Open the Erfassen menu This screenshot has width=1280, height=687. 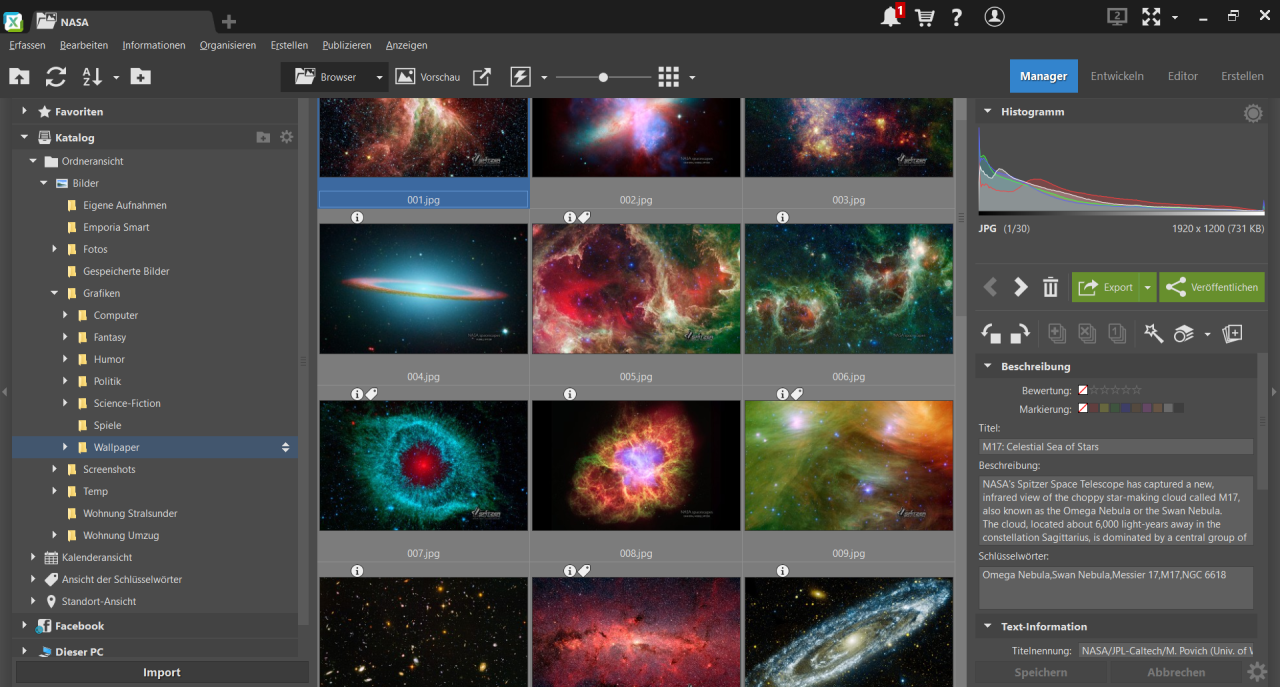(x=27, y=45)
